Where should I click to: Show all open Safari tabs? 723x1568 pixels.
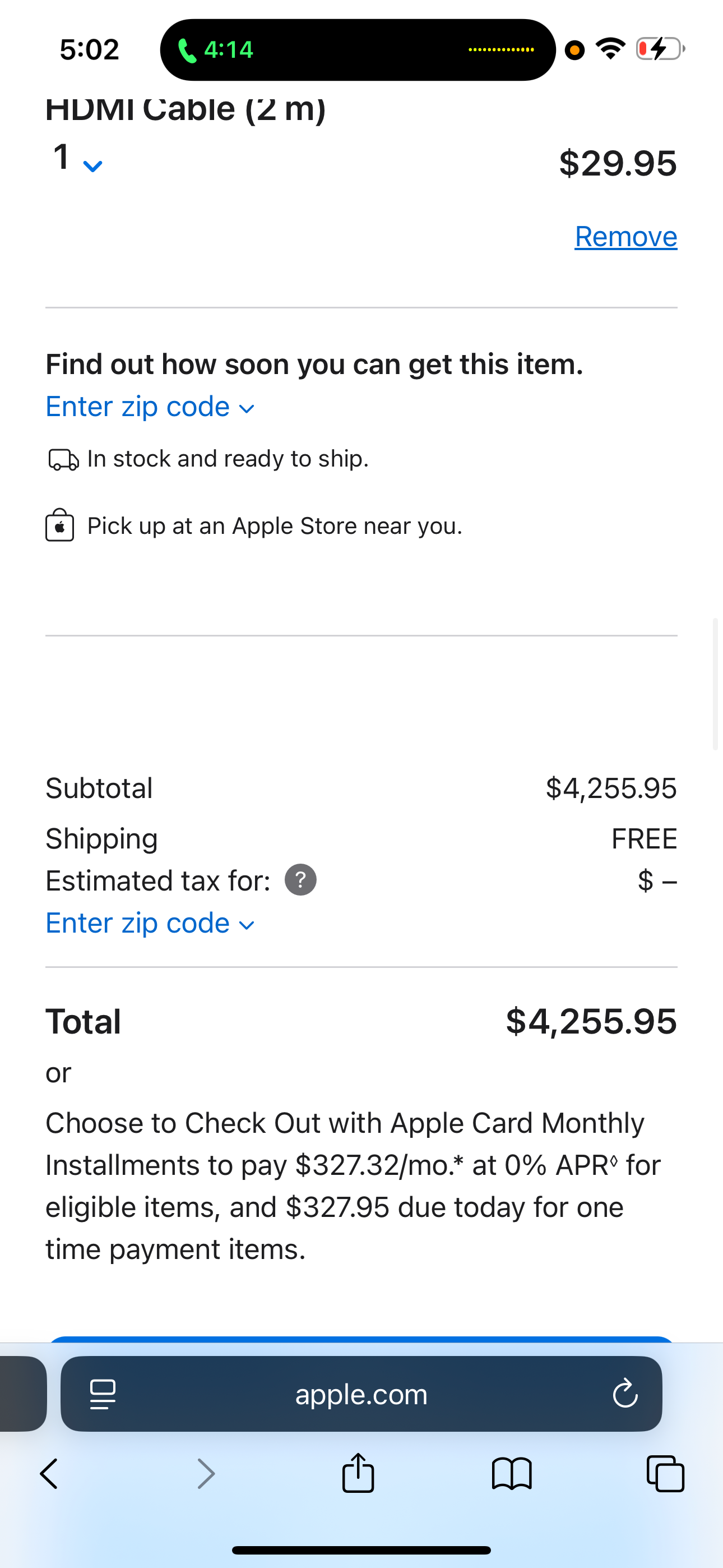[665, 1474]
